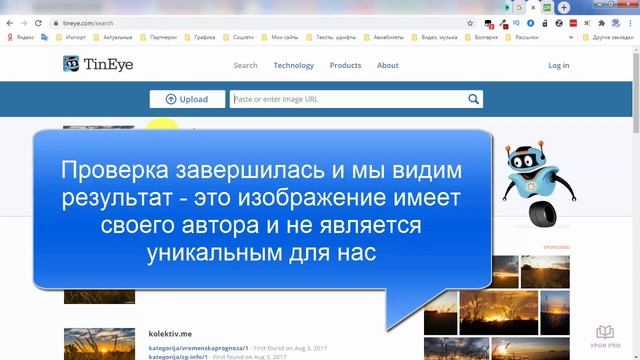The width and height of the screenshot is (640, 360).
Task: Open the Болгария bookmarks folder
Action: tap(482, 37)
